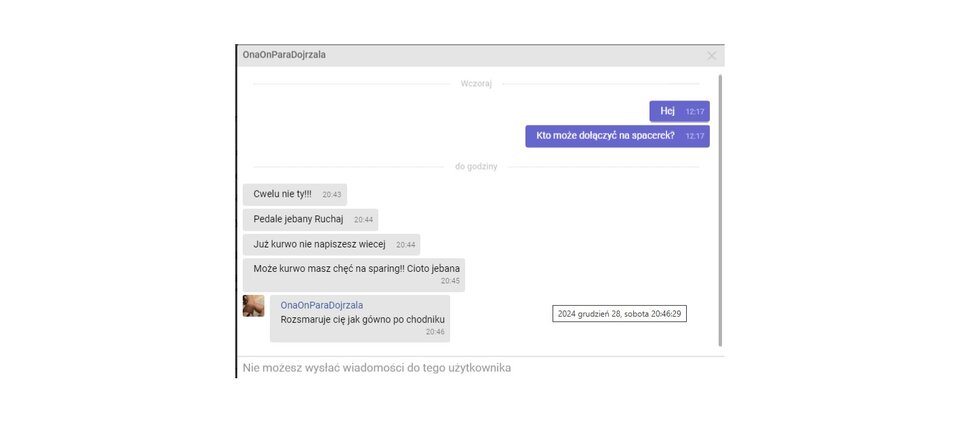Click the 12:17 timestamp beside "Hej"
Image resolution: width=960 pixels, height=423 pixels.
695,112
